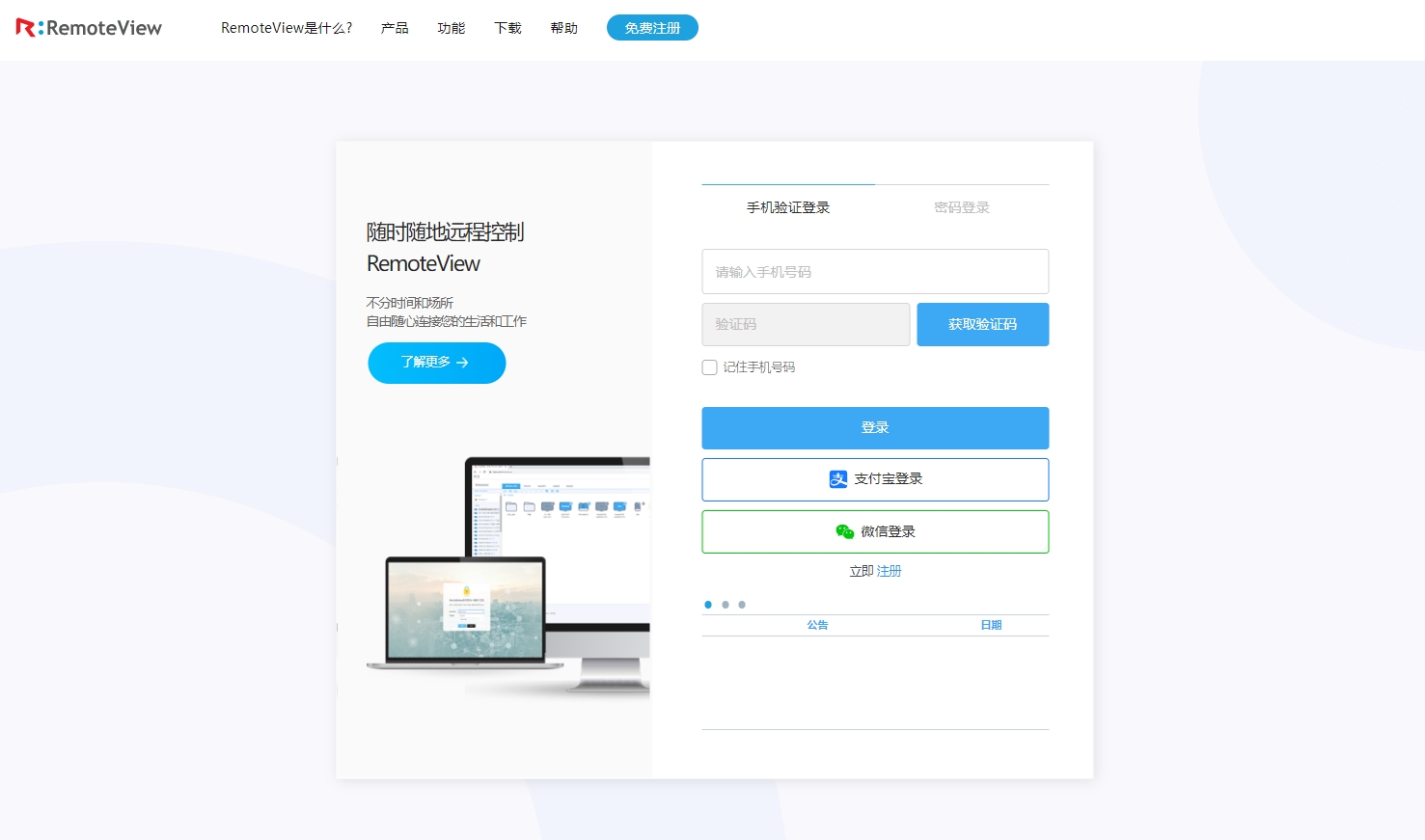Viewport: 1425px width, 840px height.
Task: Switch to 密码登录 tab
Action: 962,207
